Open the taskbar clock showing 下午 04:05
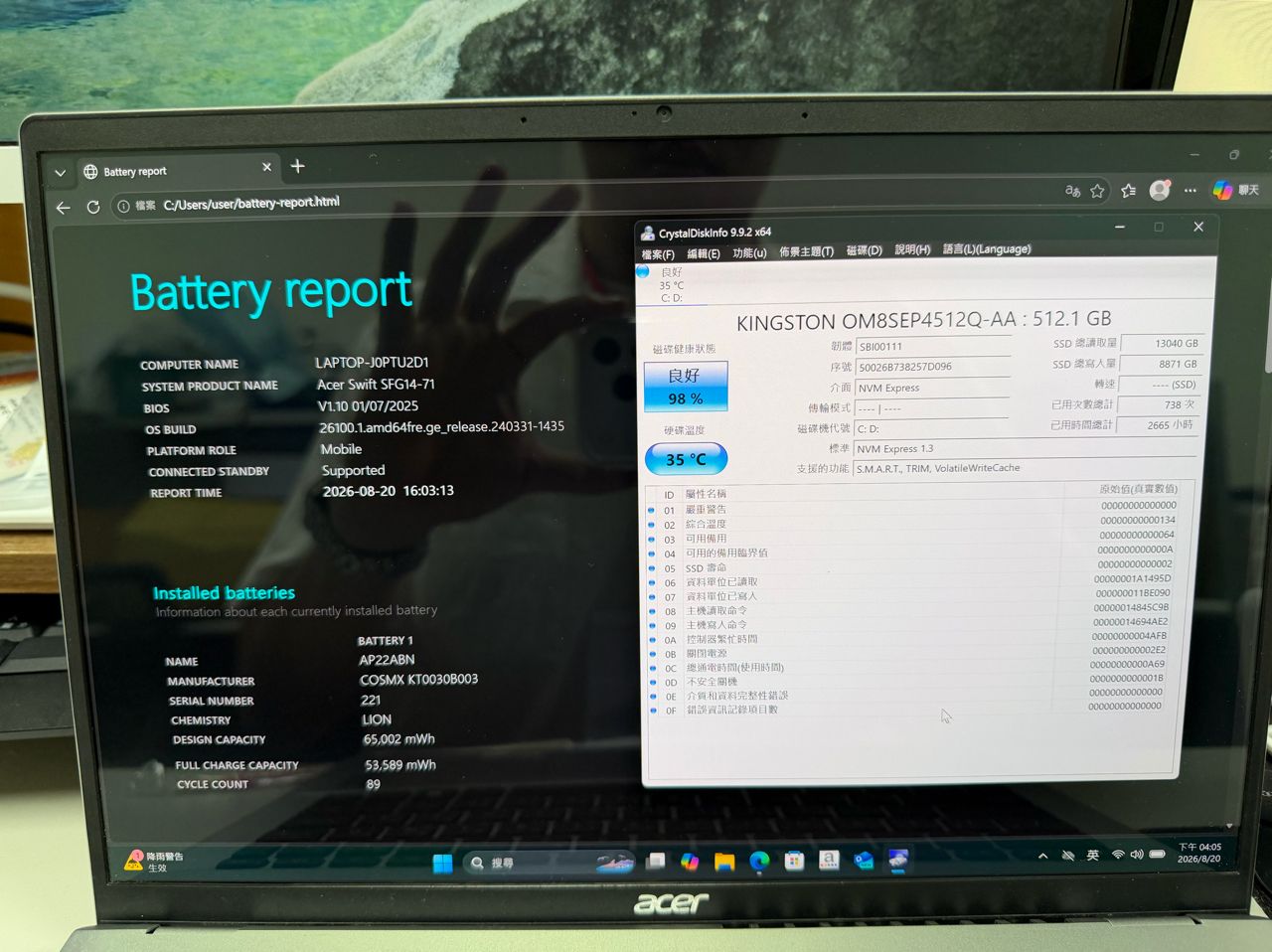 (1199, 853)
